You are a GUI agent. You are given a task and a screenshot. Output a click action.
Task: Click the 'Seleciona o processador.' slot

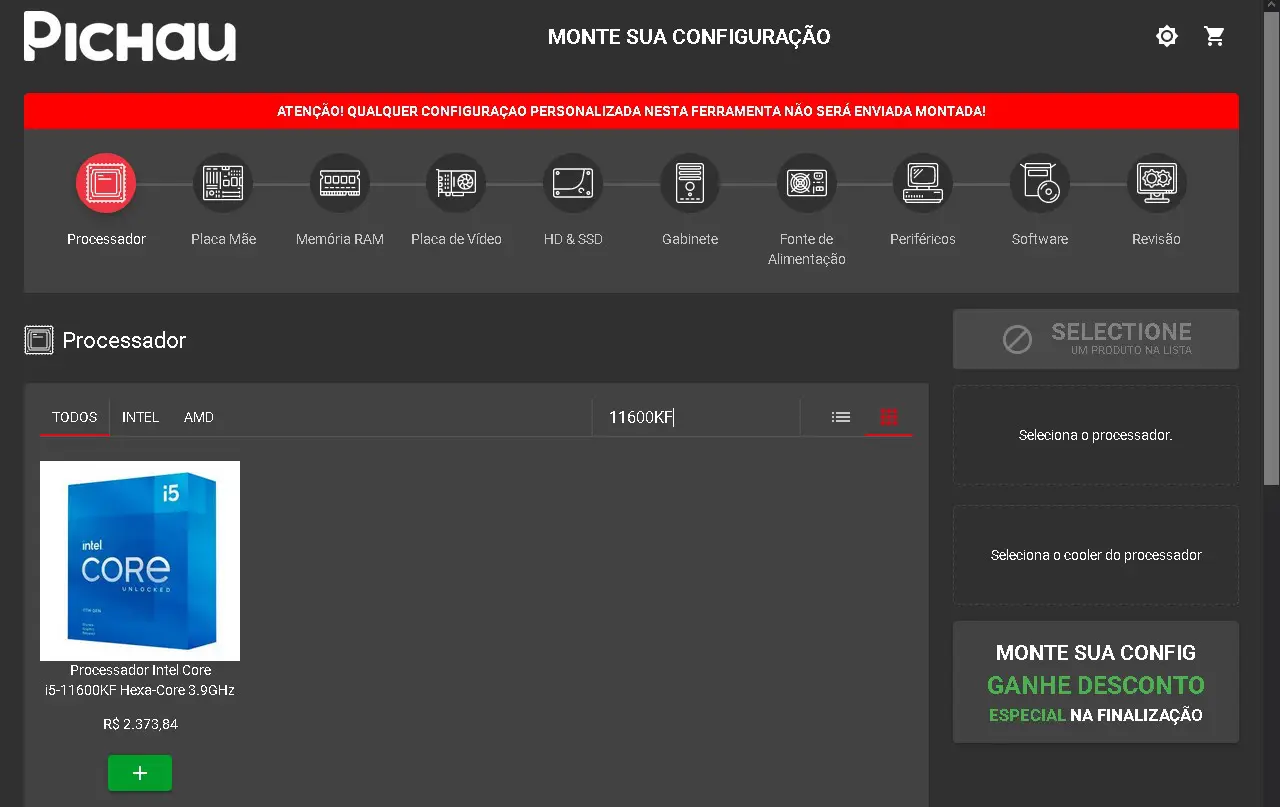(1096, 435)
